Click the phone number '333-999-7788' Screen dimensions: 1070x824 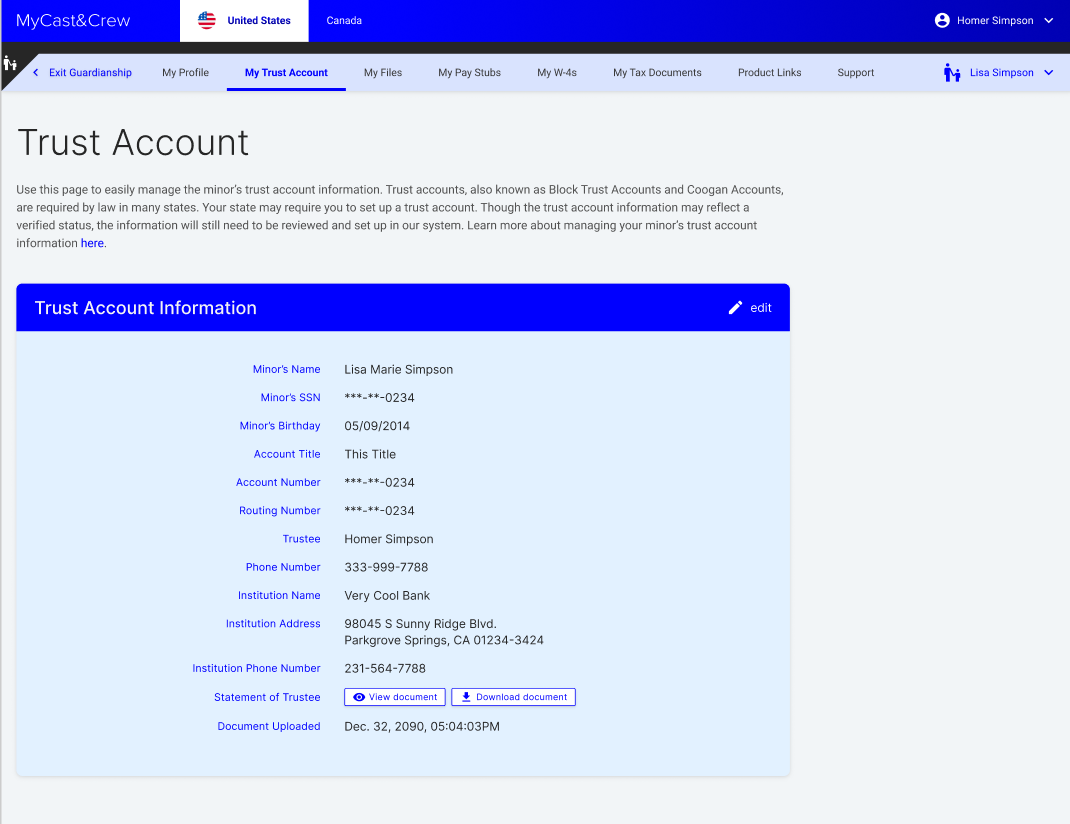(386, 567)
